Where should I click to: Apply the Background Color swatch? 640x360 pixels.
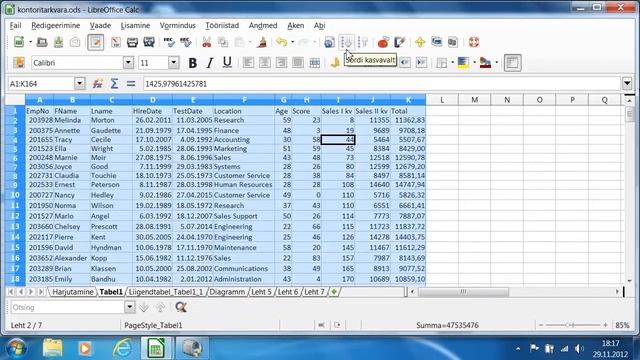click(463, 62)
